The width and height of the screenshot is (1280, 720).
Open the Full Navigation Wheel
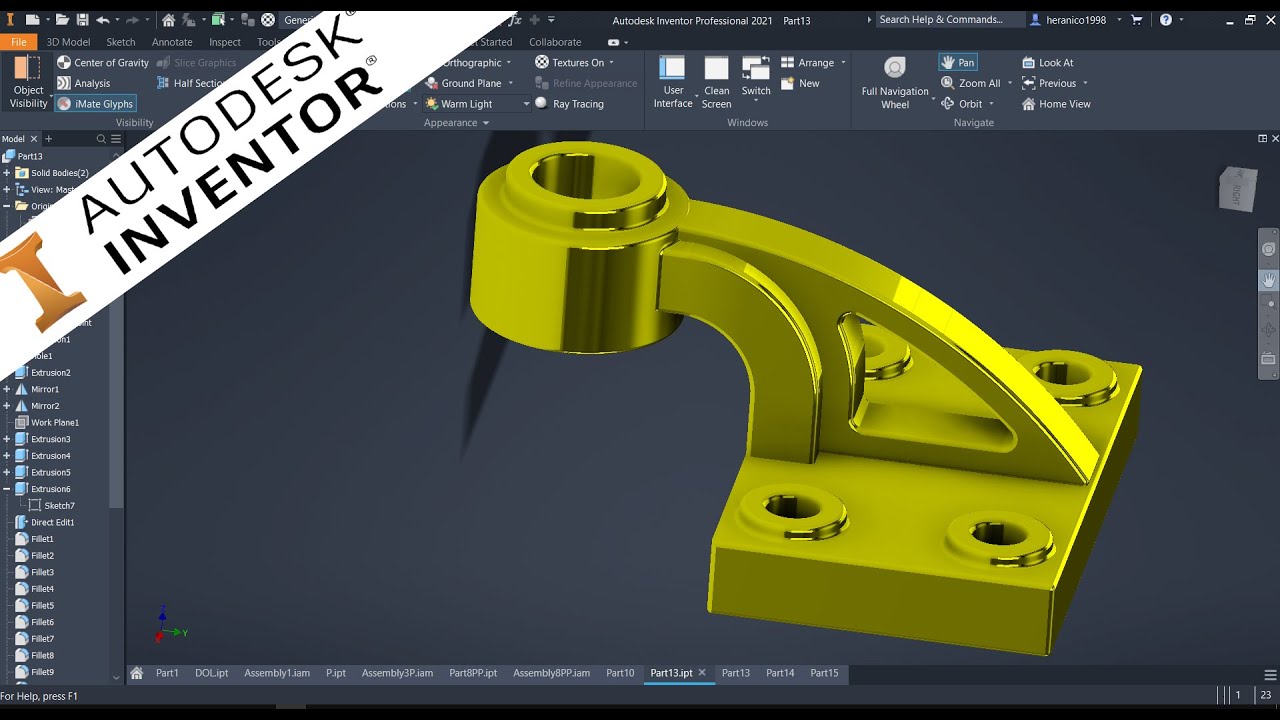click(x=895, y=82)
